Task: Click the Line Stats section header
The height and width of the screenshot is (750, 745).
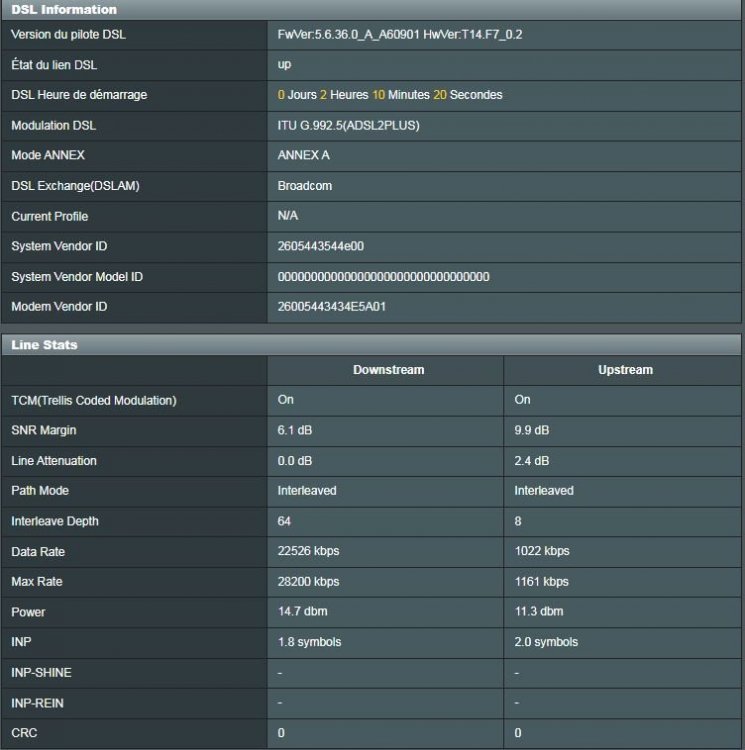Action: [x=44, y=345]
